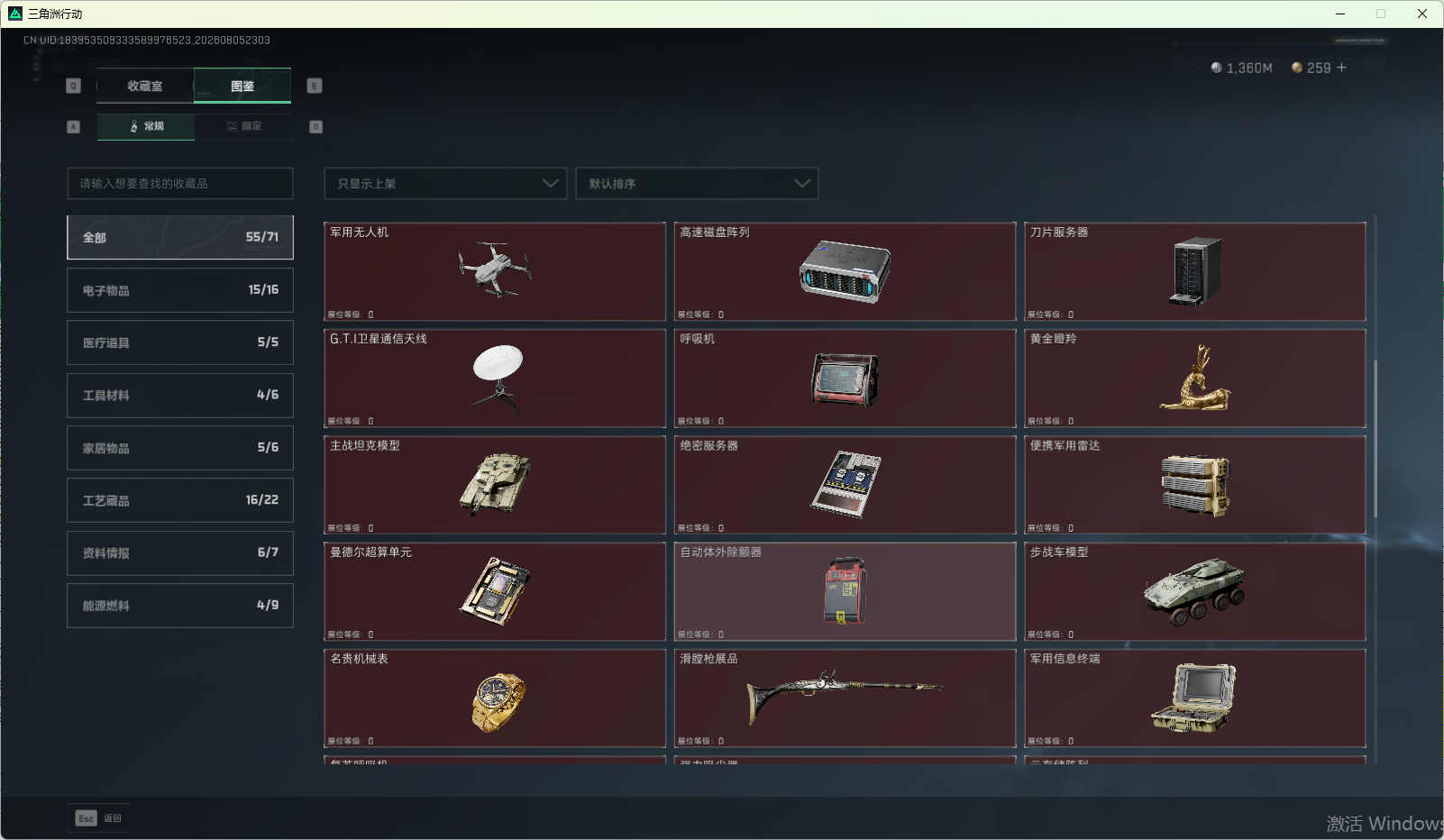Click the item list vertical scrollbar
The width and height of the screenshot is (1444, 840).
(x=1375, y=438)
